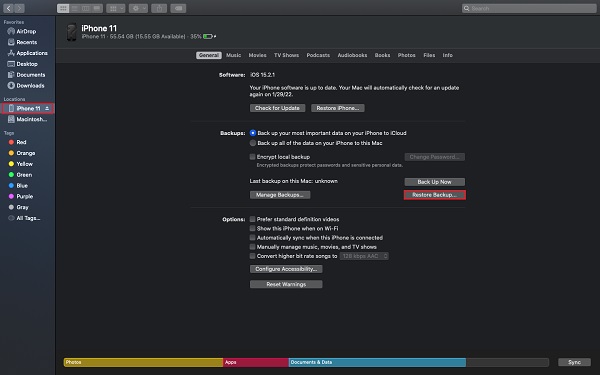Filter by the Gray tag
Image resolution: width=600 pixels, height=375 pixels.
(x=22, y=207)
